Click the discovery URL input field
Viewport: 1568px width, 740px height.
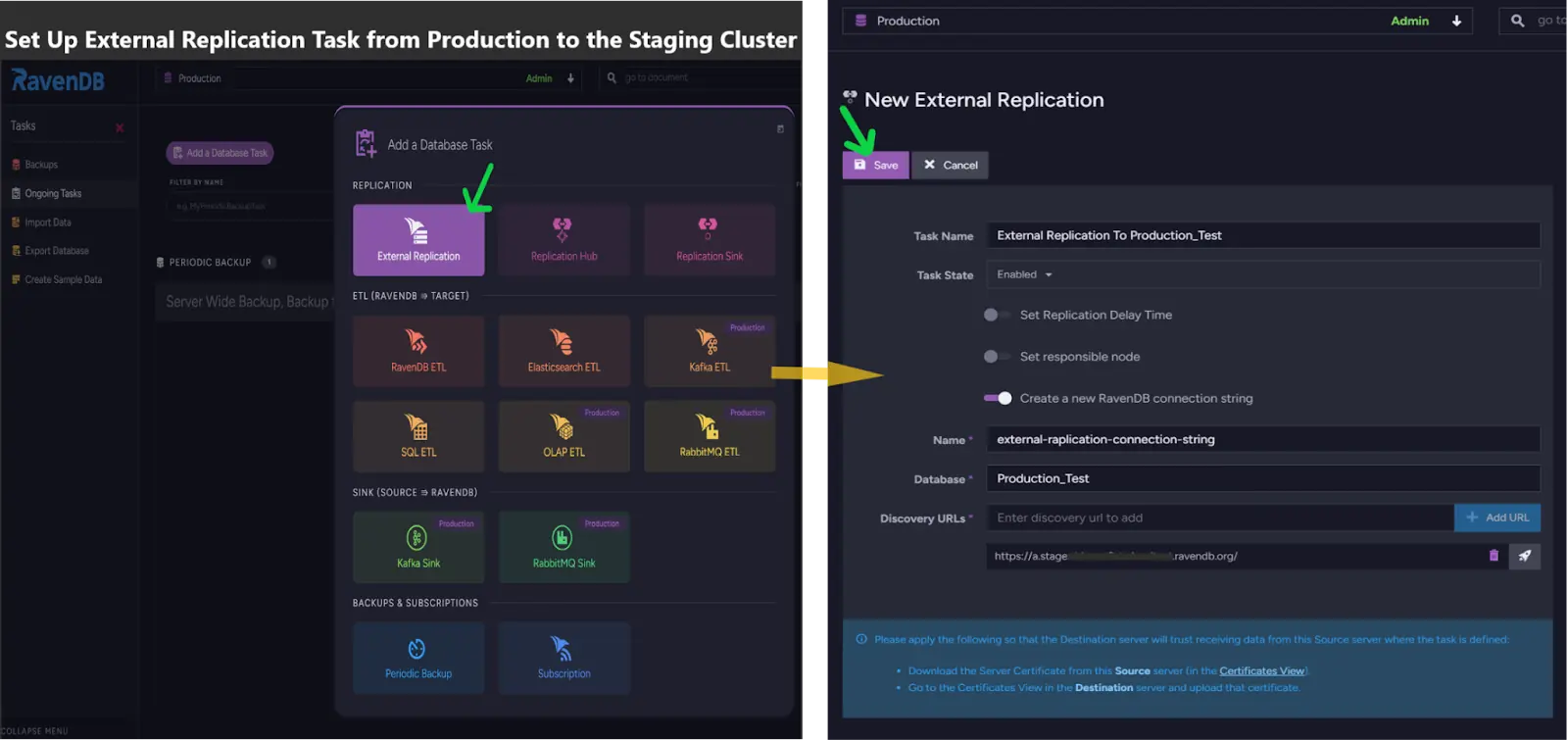click(1220, 518)
